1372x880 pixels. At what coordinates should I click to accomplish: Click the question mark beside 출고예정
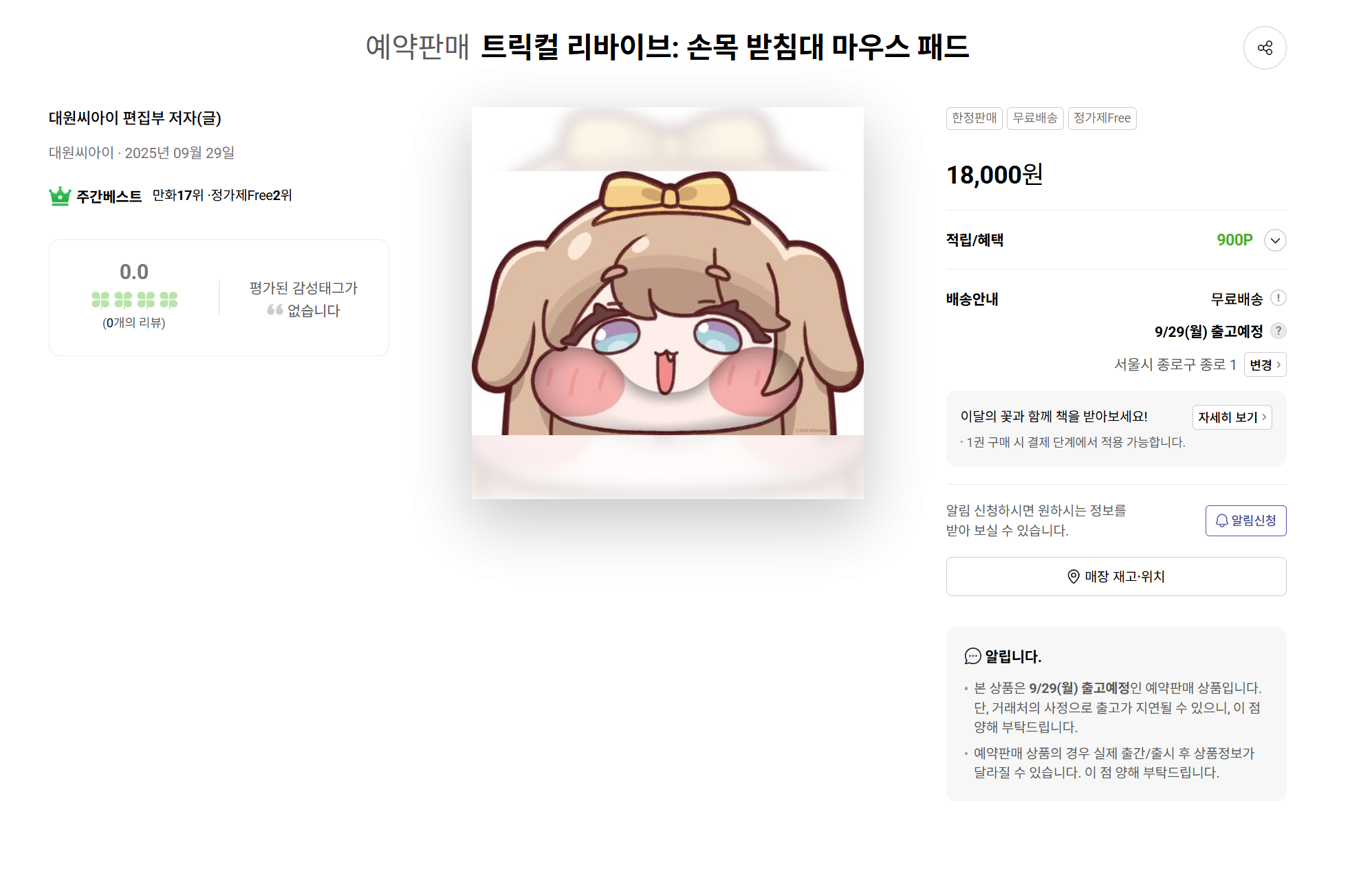pyautogui.click(x=1278, y=331)
